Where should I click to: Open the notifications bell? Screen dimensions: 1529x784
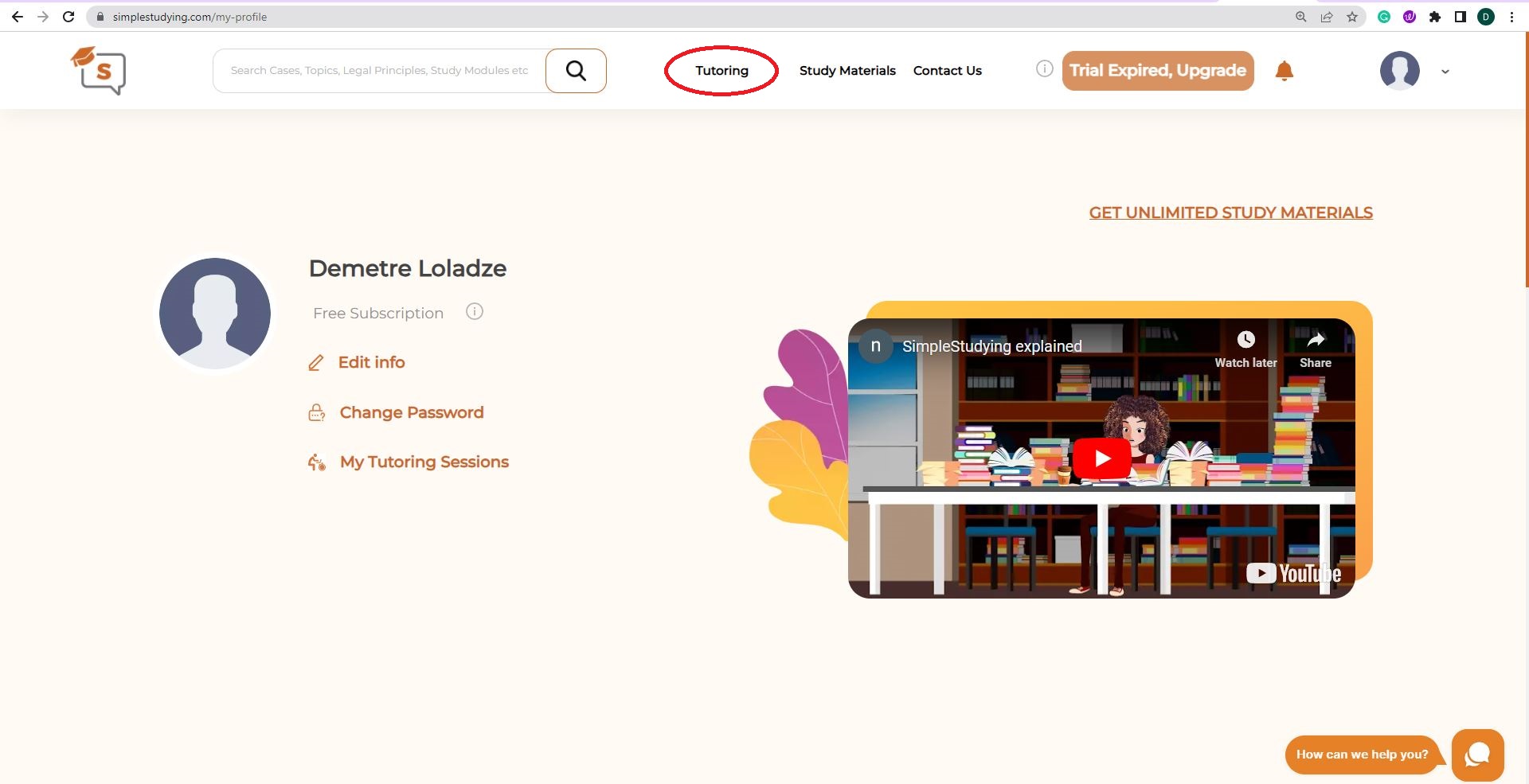(1284, 71)
